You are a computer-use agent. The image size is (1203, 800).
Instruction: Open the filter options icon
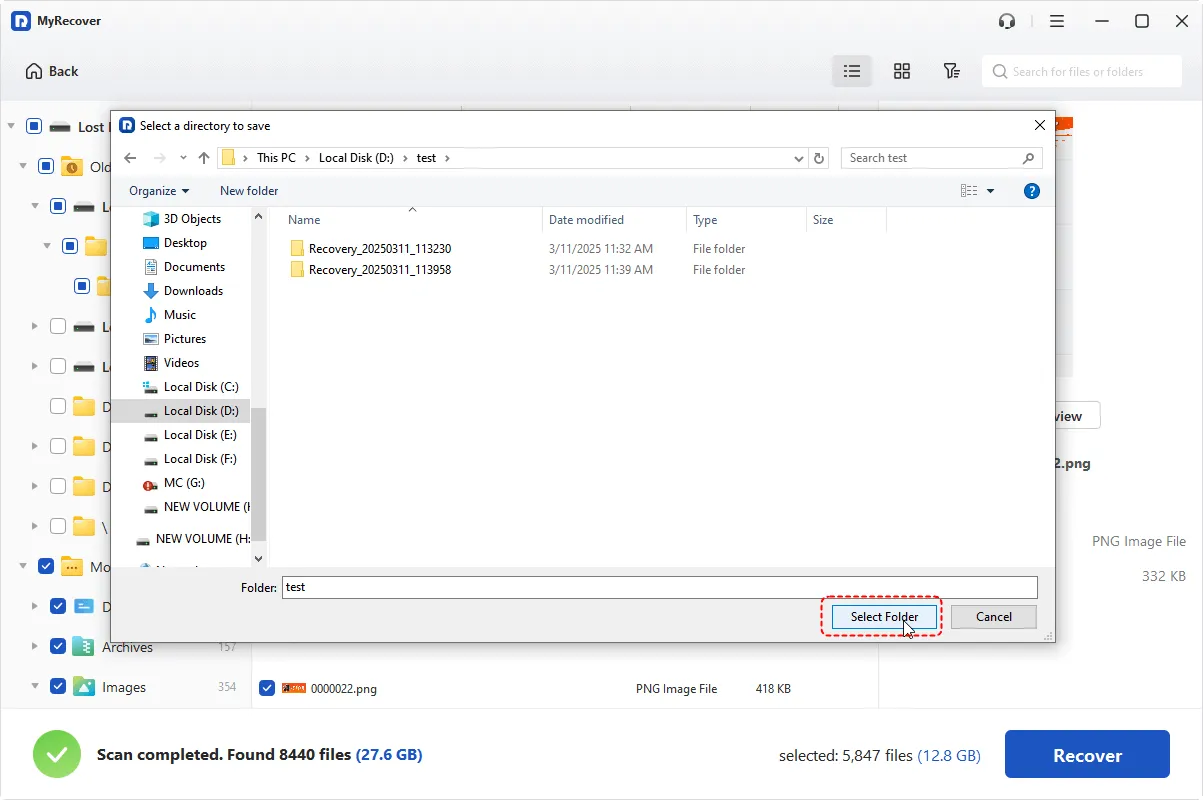tap(952, 71)
